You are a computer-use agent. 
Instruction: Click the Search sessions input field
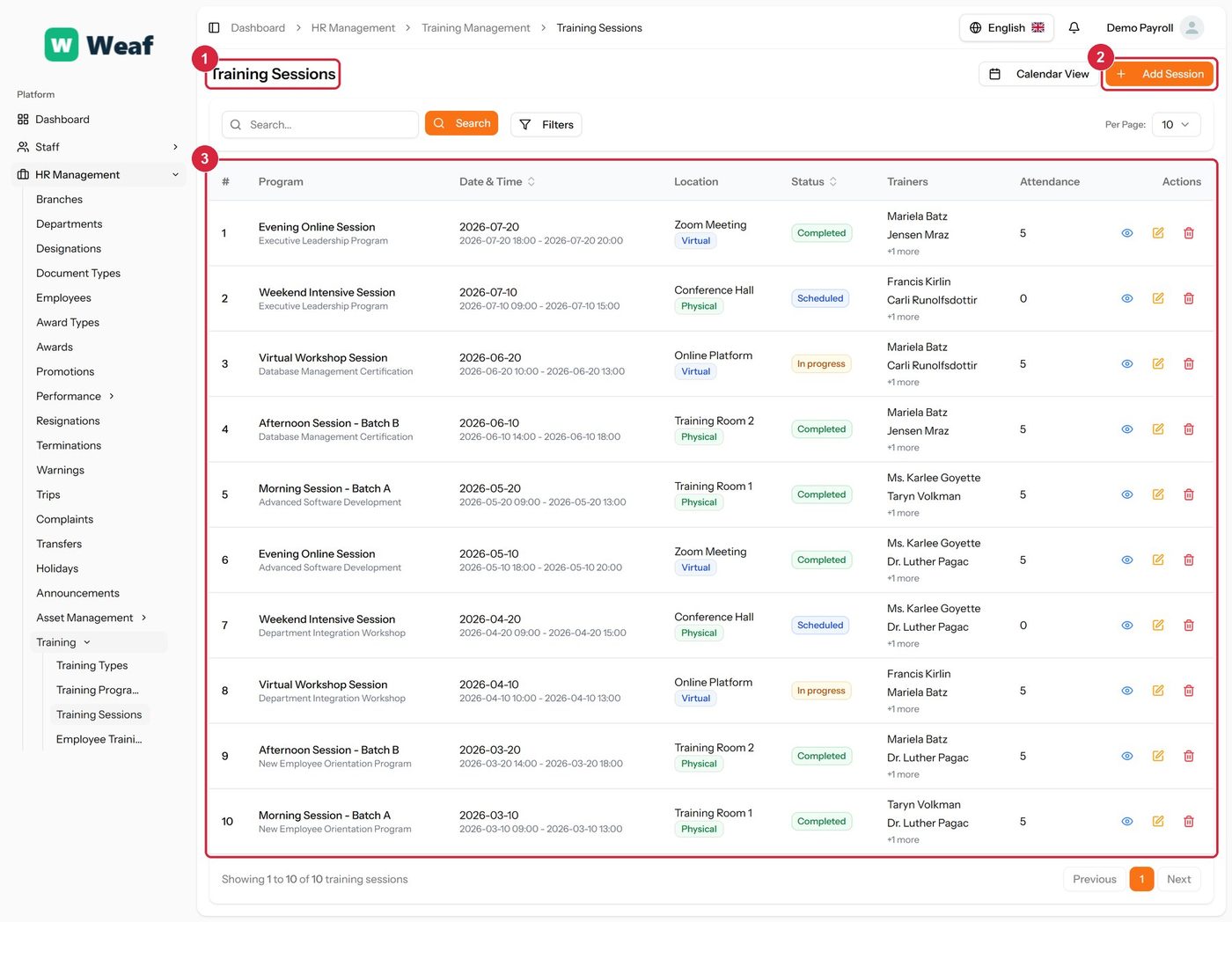(x=320, y=125)
